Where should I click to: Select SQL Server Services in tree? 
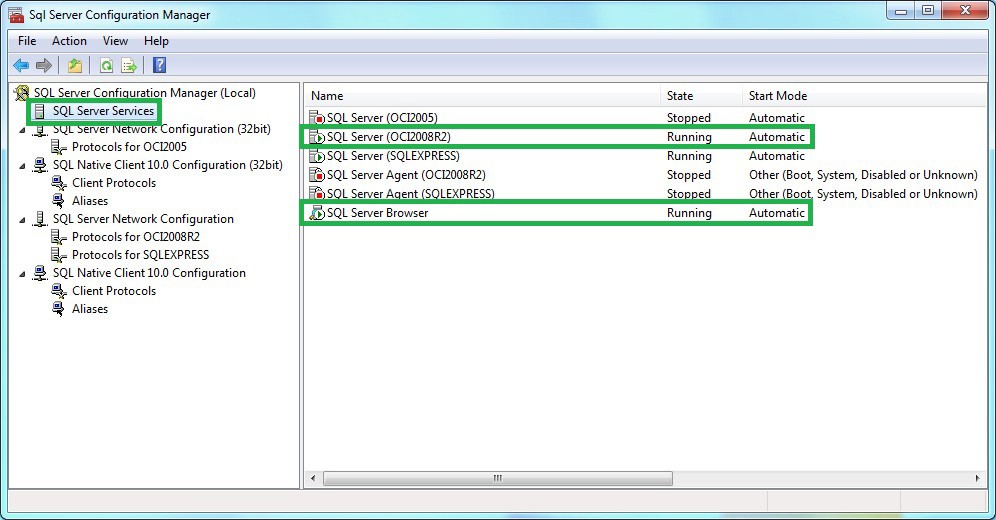coord(103,111)
